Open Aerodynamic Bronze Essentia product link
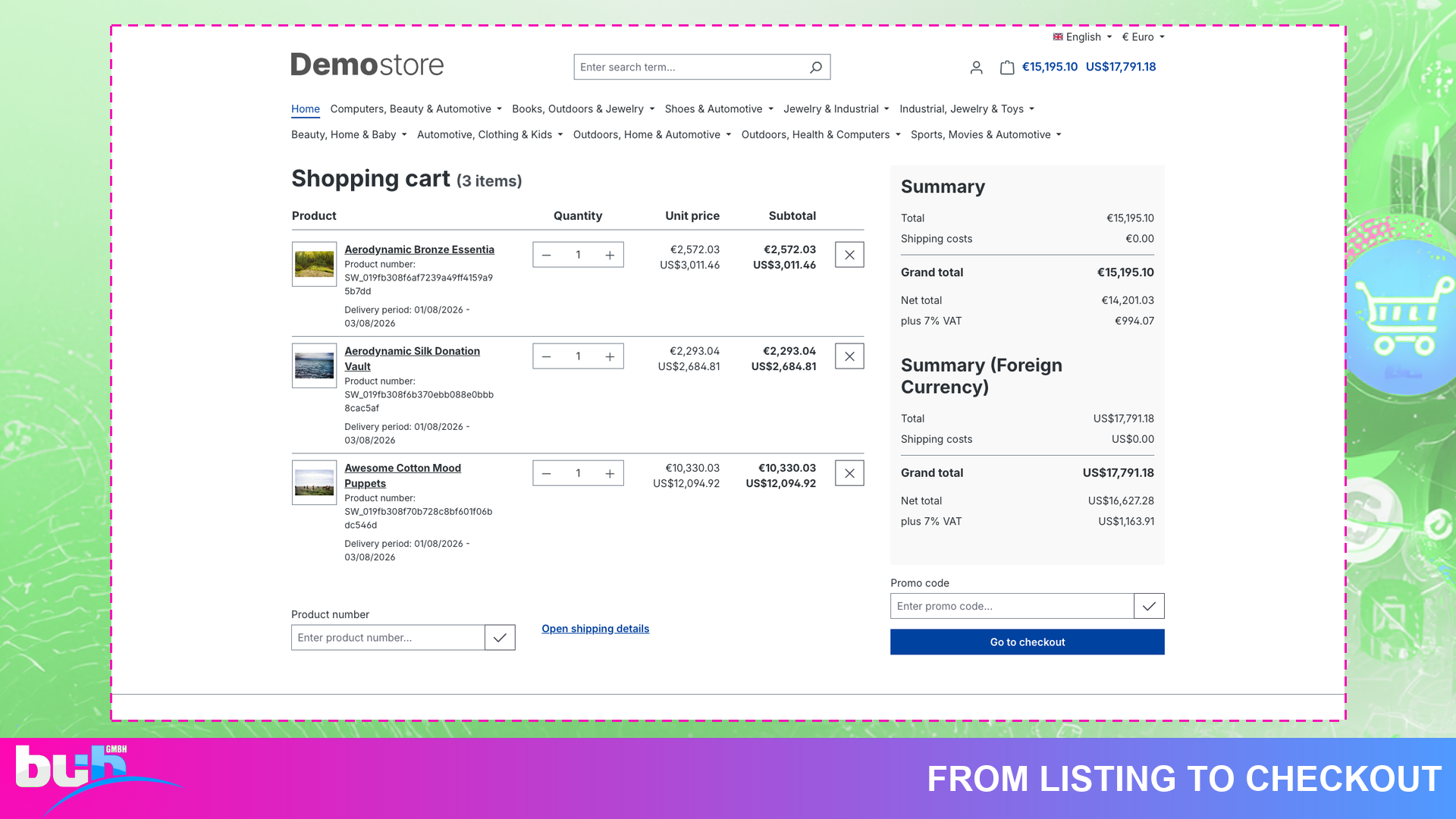Screen dimensions: 1456x819 pyautogui.click(x=419, y=249)
